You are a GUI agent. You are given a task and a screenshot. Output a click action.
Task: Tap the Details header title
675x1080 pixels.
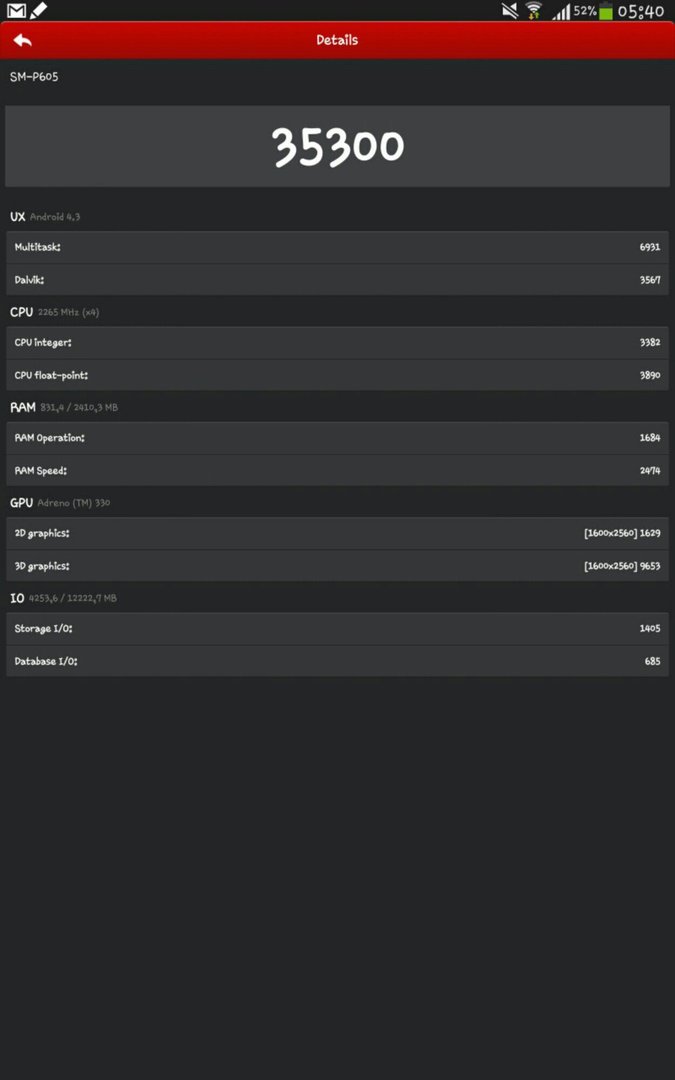(x=338, y=40)
